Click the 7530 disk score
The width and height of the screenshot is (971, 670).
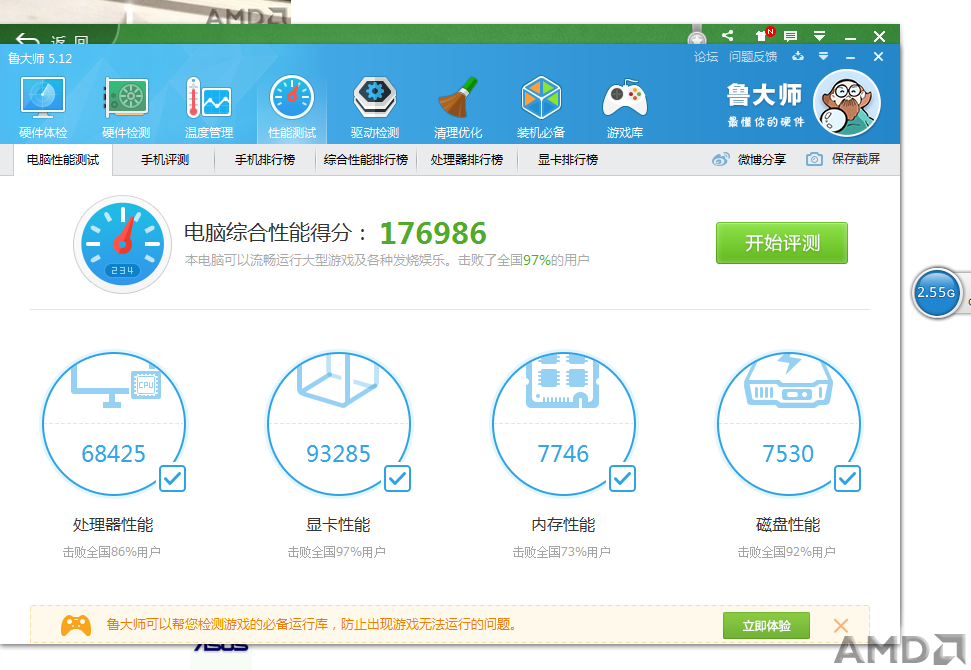[x=788, y=454]
